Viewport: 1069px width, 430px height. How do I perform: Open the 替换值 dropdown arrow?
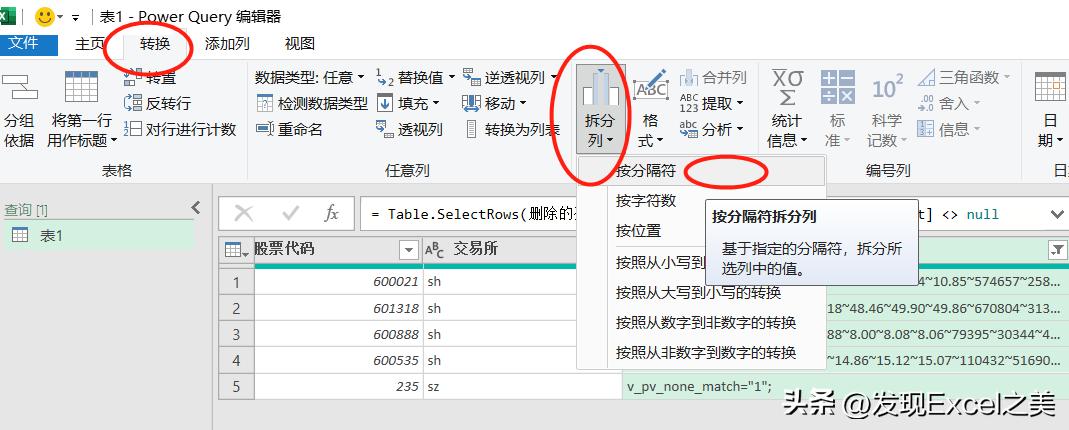click(x=451, y=77)
